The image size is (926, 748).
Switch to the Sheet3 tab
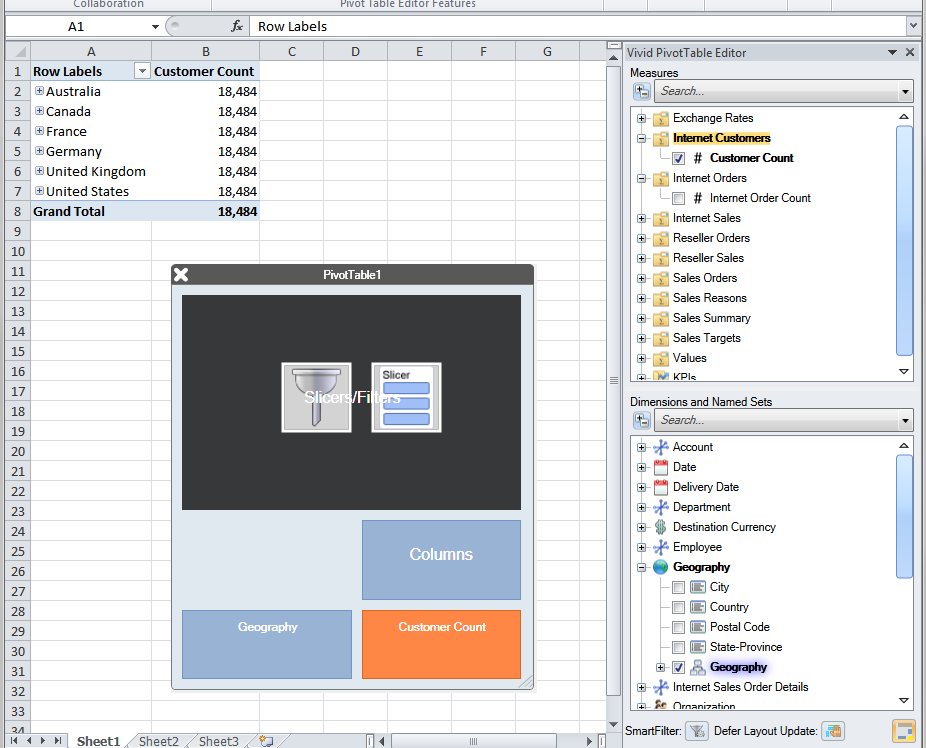pos(219,741)
